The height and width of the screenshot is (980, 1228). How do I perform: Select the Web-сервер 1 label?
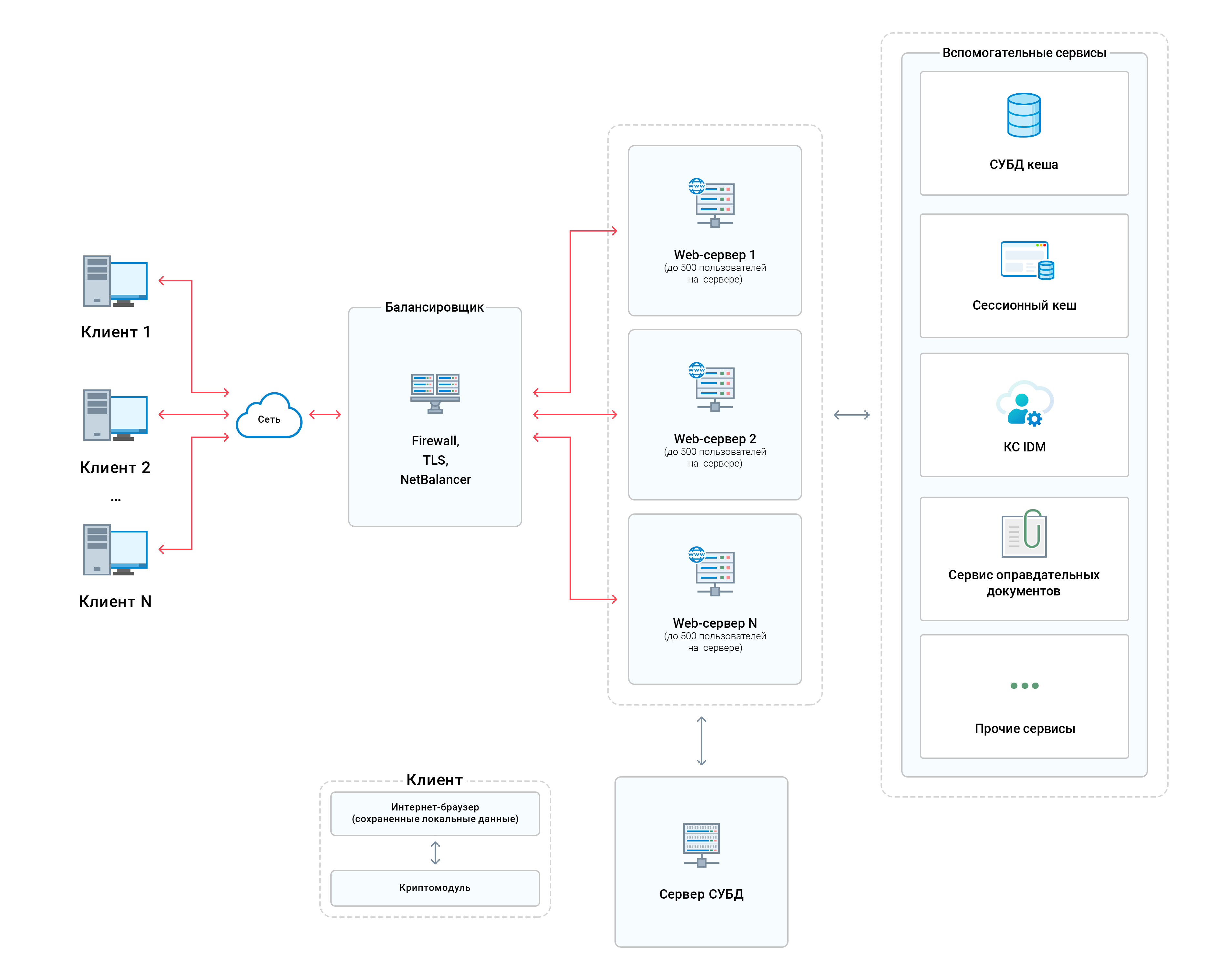pos(715,255)
